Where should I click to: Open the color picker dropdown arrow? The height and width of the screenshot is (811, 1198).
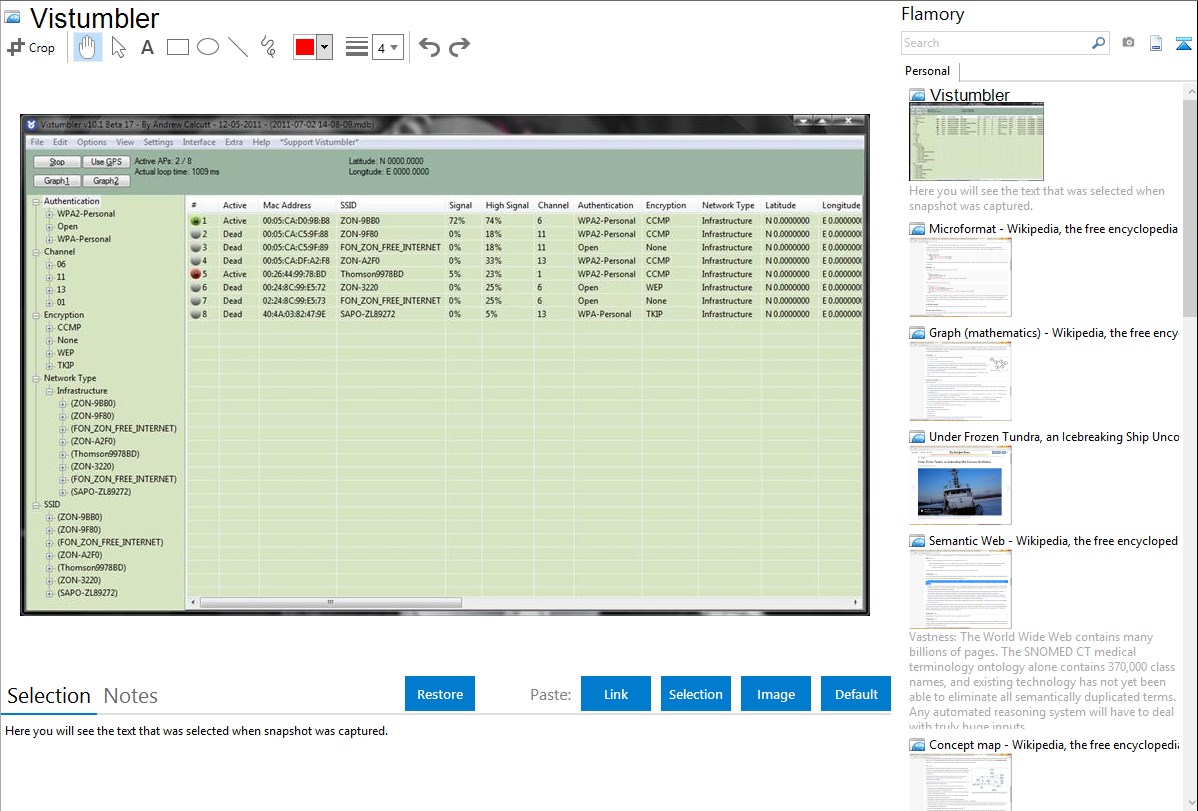coord(324,47)
